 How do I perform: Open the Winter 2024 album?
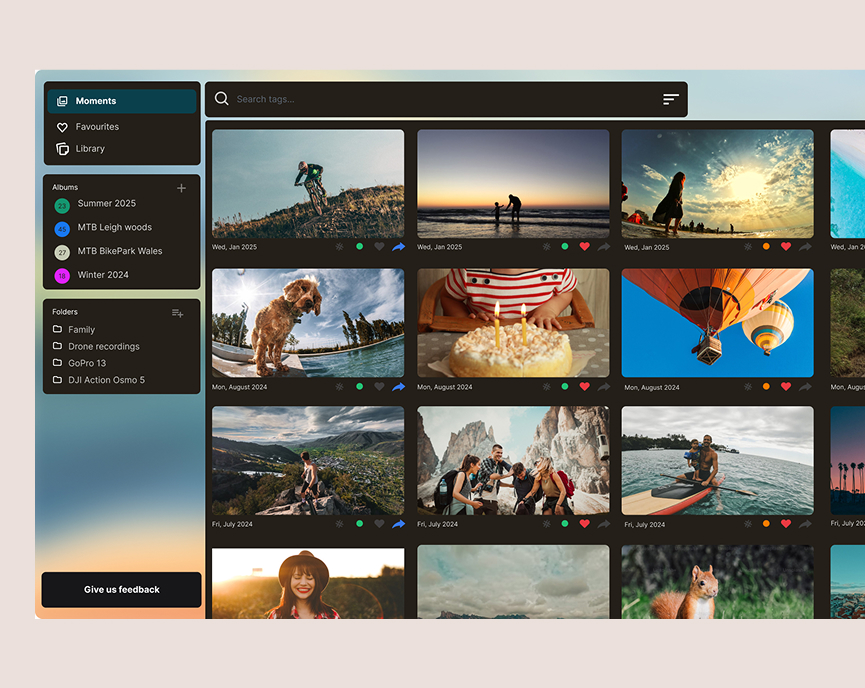(103, 275)
